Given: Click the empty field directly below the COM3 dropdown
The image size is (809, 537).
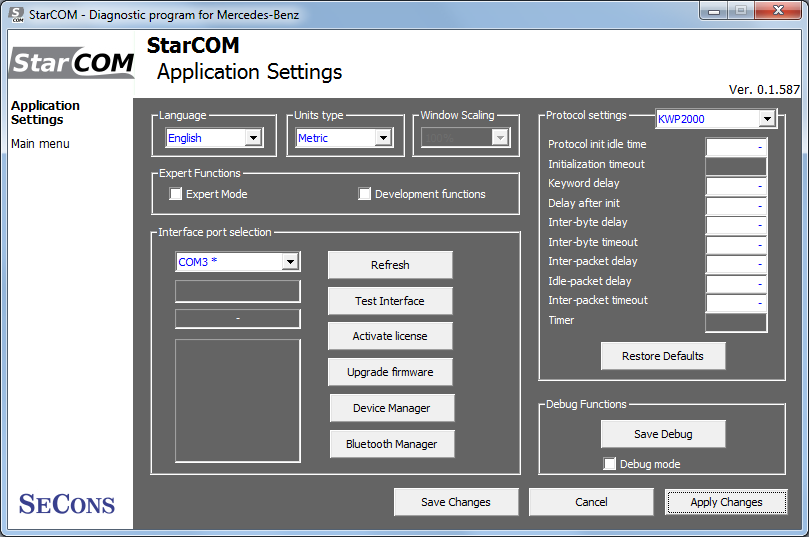Looking at the screenshot, I should pyautogui.click(x=238, y=291).
